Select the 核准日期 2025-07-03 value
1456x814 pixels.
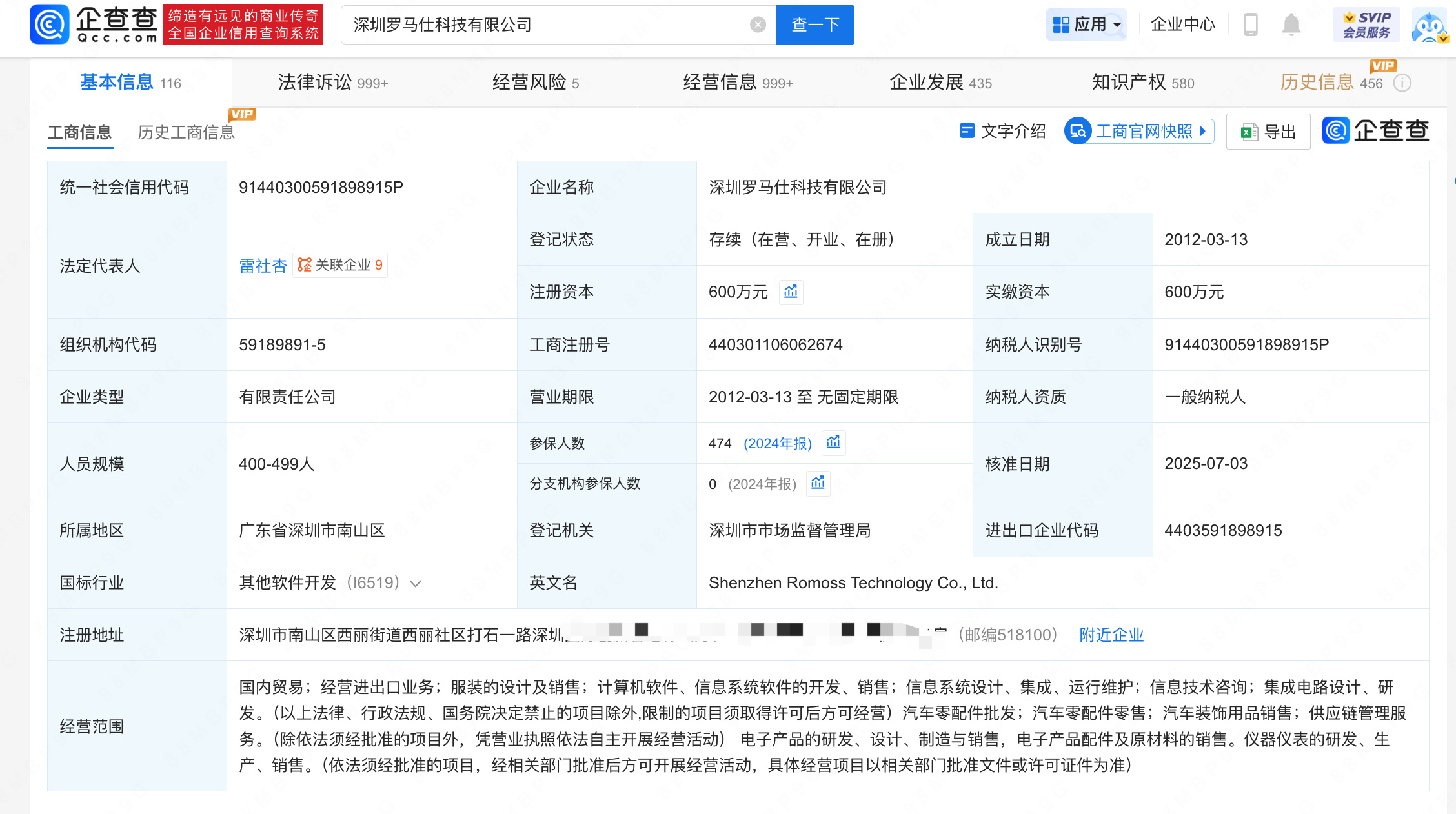pyautogui.click(x=1206, y=463)
